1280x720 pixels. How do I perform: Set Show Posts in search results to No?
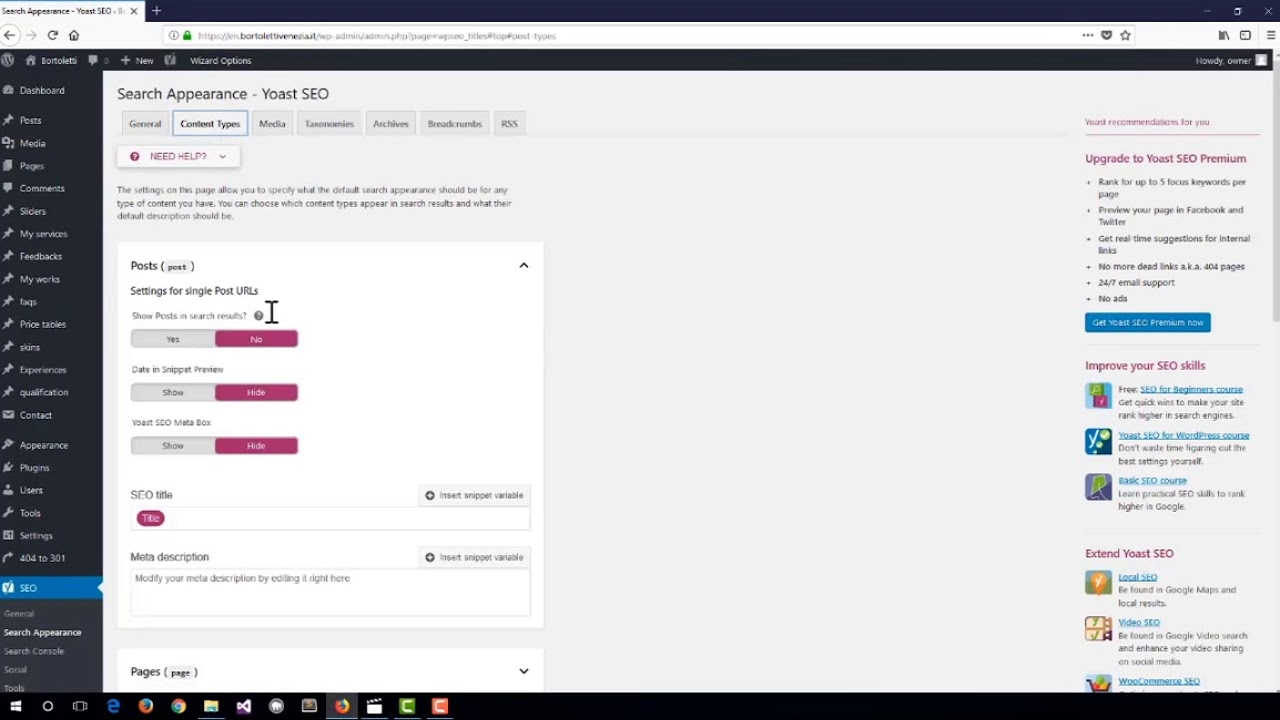coord(256,339)
